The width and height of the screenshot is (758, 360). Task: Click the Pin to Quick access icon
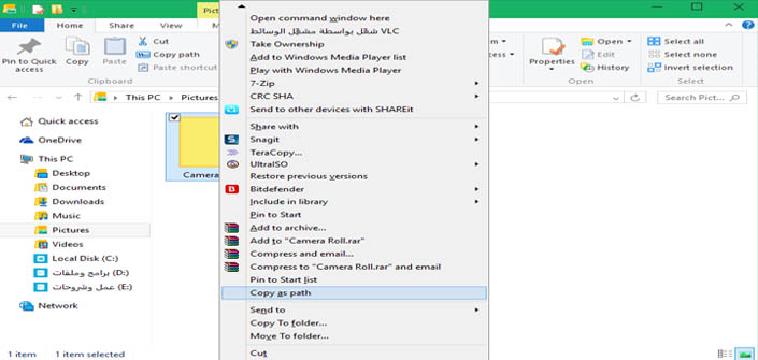[x=29, y=47]
